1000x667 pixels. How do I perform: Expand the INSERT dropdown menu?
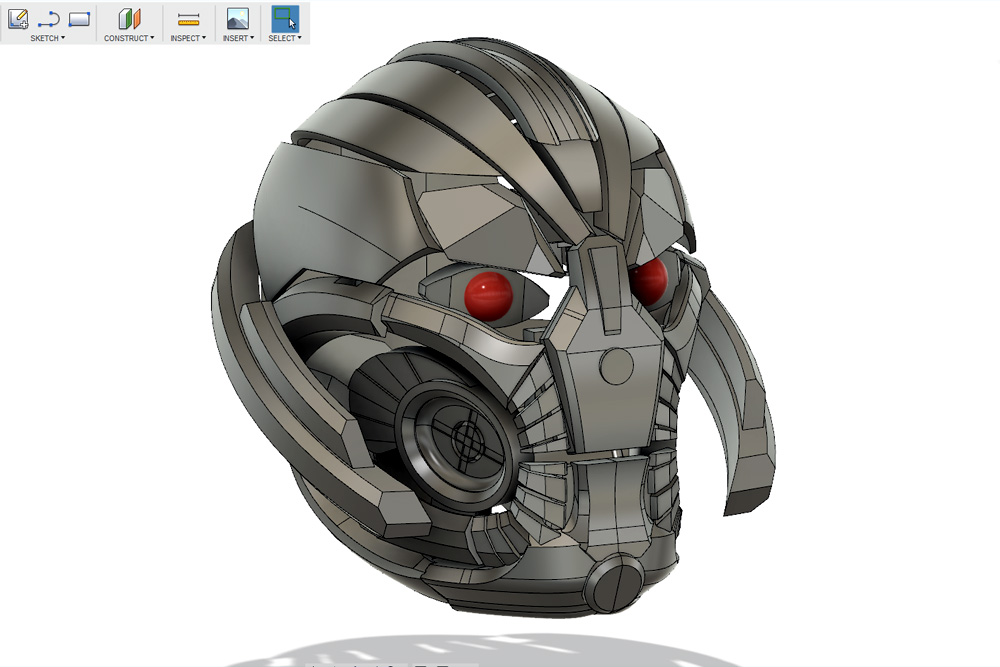(x=238, y=38)
